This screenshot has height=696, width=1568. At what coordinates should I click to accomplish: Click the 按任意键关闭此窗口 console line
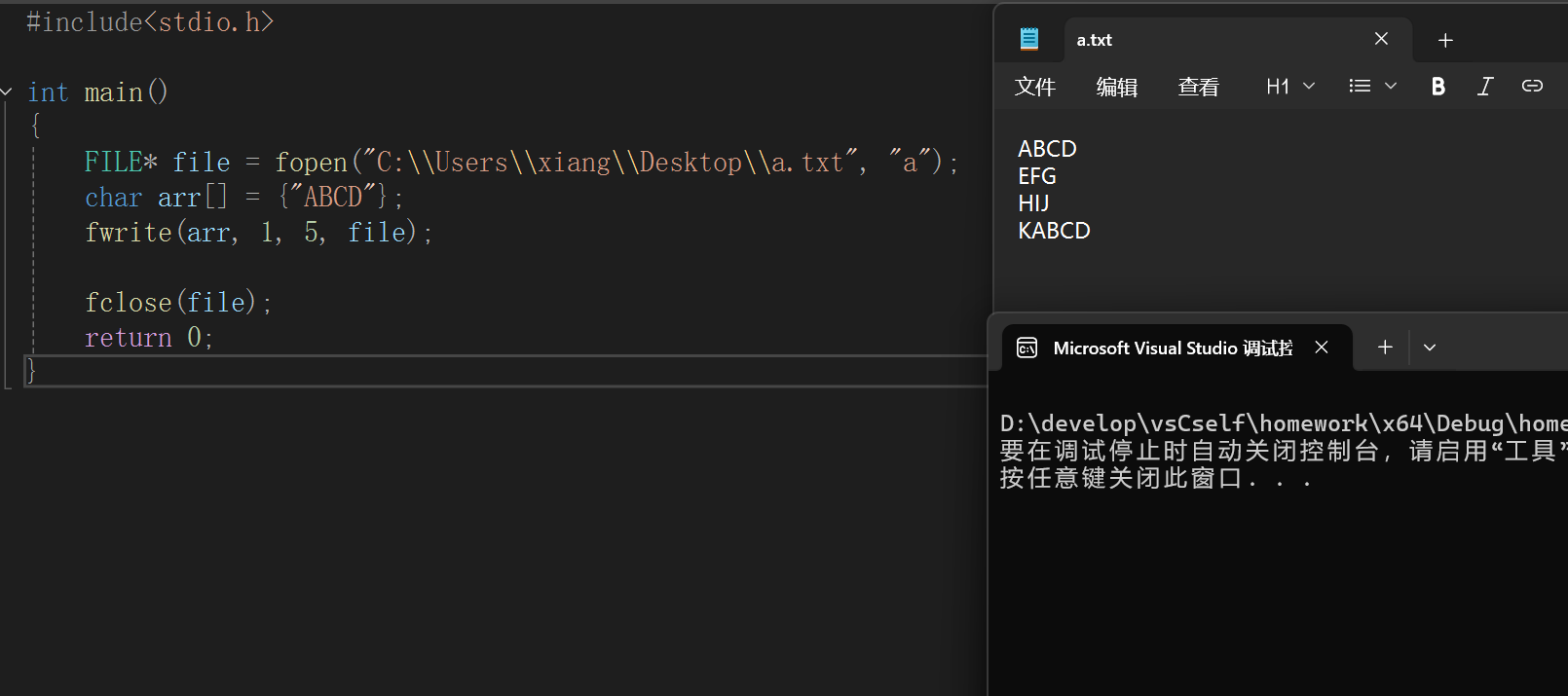(x=1156, y=478)
